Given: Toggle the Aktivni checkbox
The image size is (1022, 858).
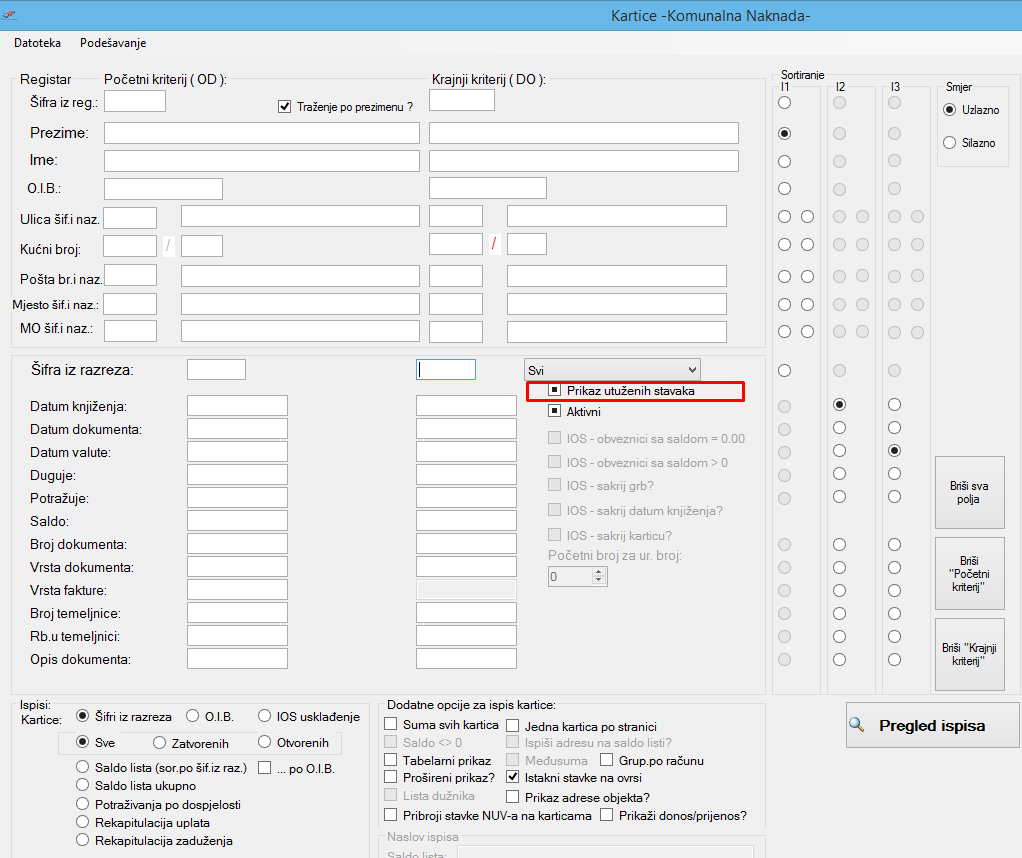Looking at the screenshot, I should tap(555, 411).
